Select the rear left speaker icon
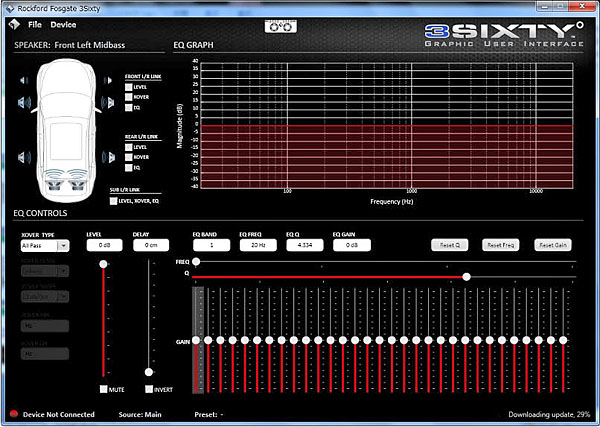Viewport: 600px width, 427px height. (x=24, y=157)
